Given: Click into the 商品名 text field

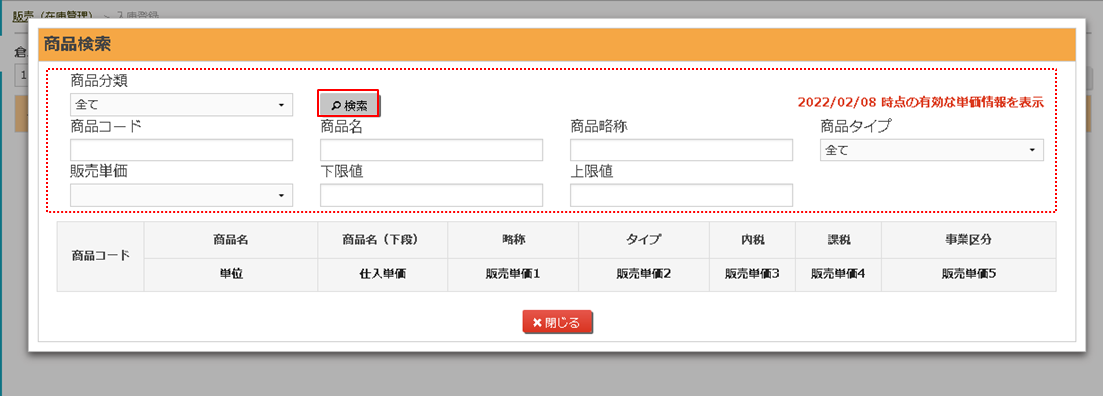Looking at the screenshot, I should click(431, 151).
